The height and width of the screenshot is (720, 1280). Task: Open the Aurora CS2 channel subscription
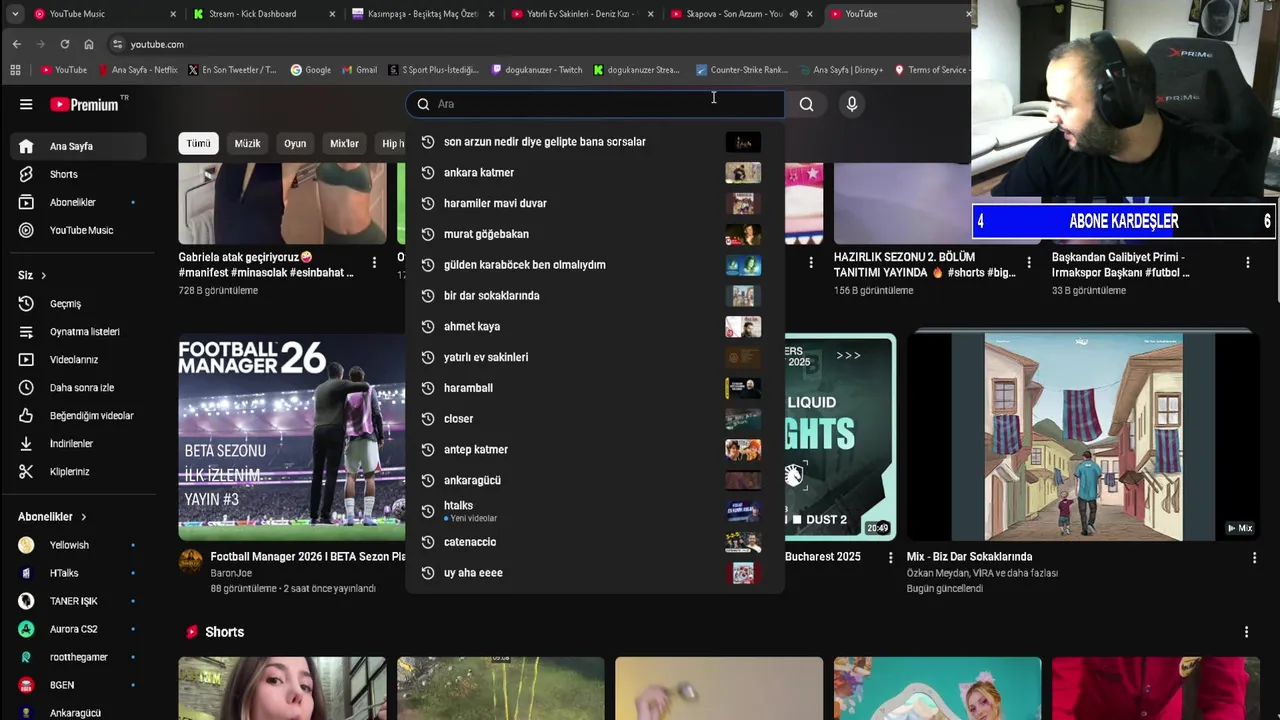78,629
